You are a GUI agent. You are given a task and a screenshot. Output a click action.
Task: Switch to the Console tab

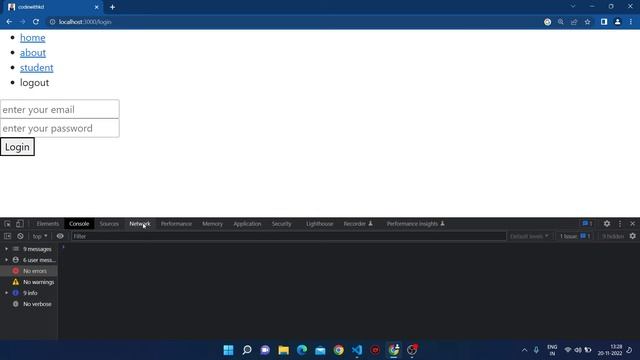[x=79, y=224]
